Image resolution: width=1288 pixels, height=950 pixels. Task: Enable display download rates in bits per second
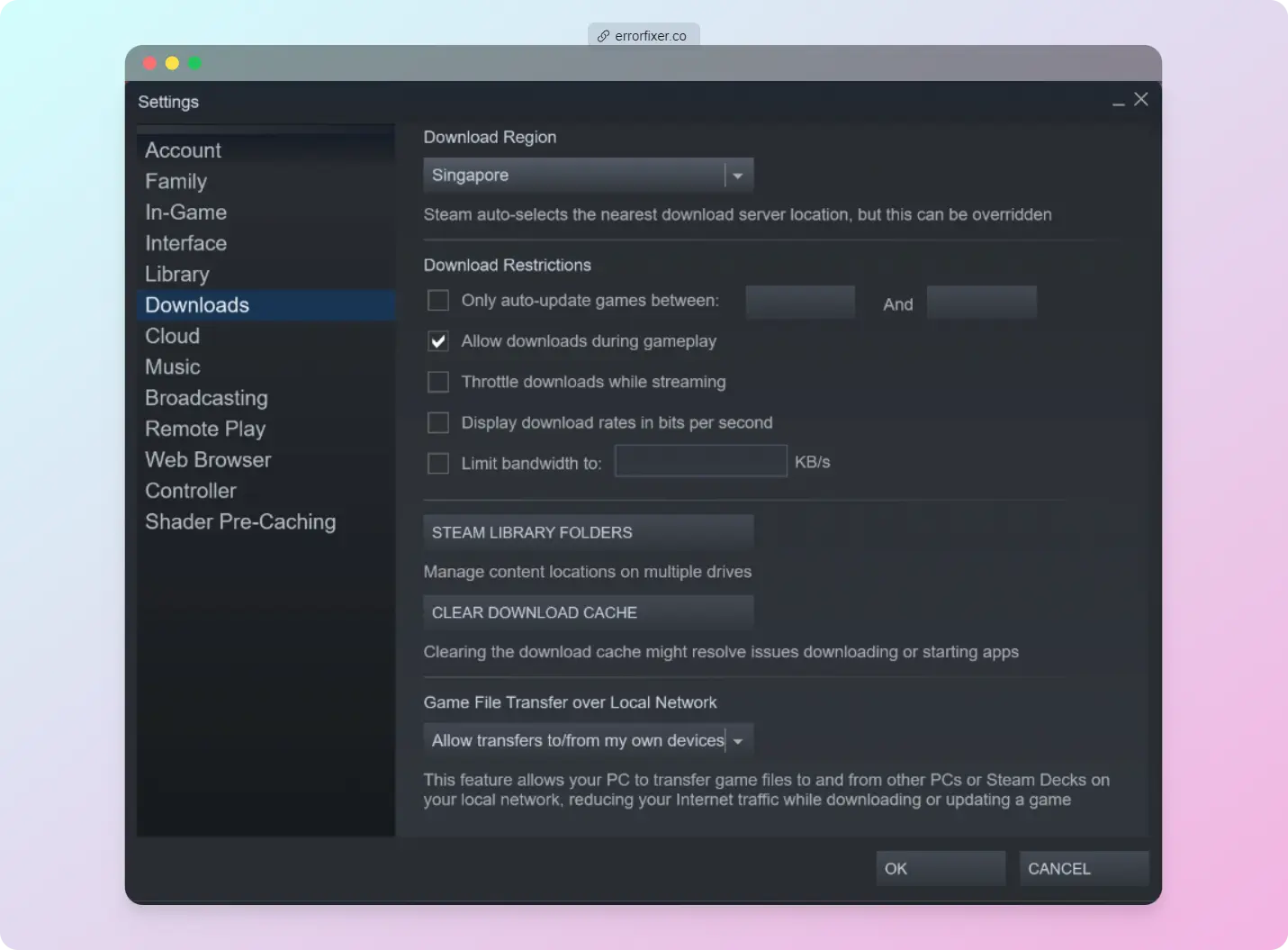(x=438, y=422)
